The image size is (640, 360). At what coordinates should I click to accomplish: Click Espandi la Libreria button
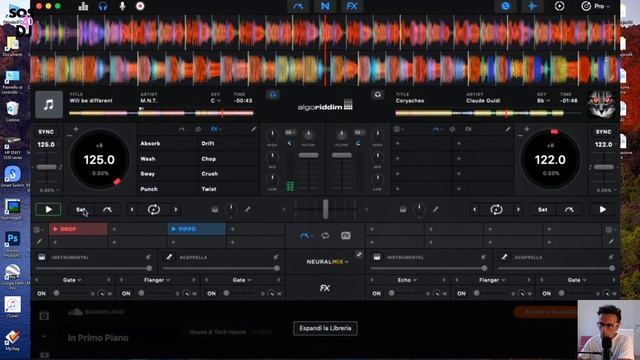[325, 328]
